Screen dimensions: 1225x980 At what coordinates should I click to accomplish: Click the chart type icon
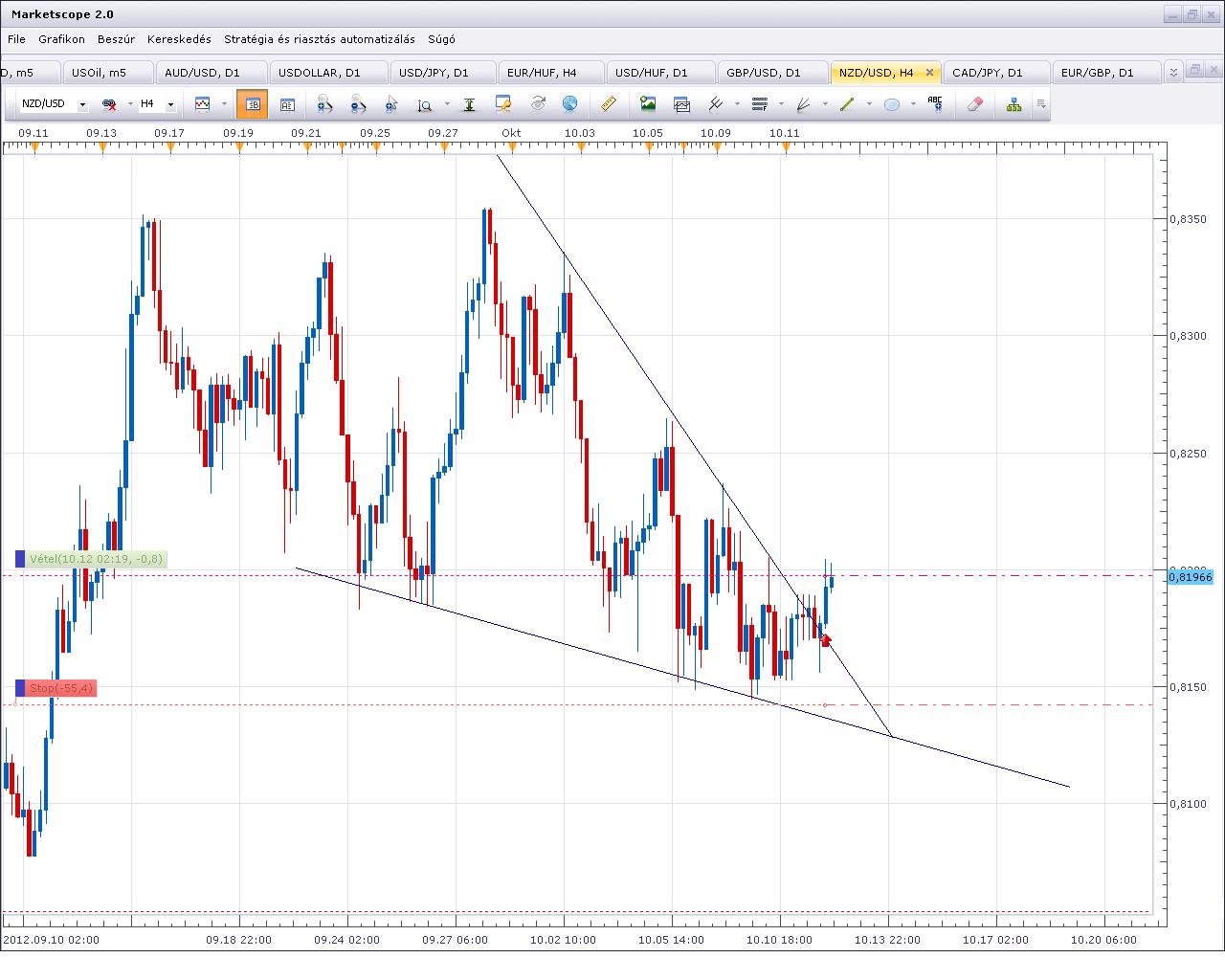[x=202, y=103]
